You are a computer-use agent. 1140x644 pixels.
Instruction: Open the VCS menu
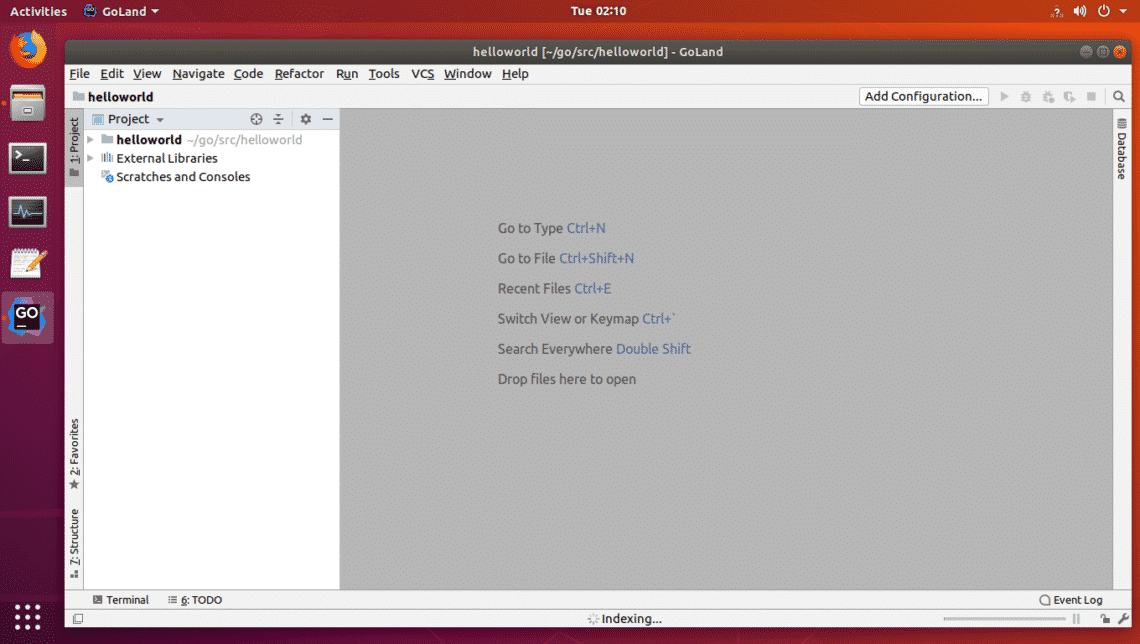point(422,74)
